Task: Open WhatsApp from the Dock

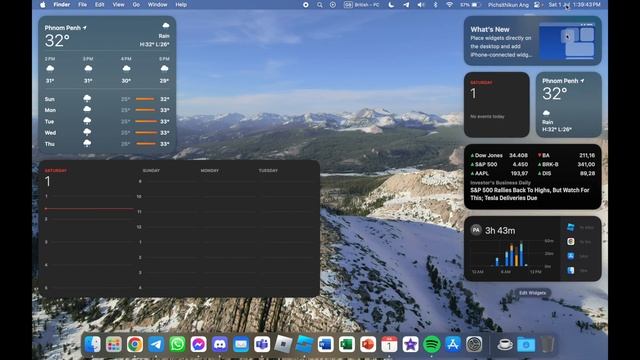Action: click(x=177, y=344)
